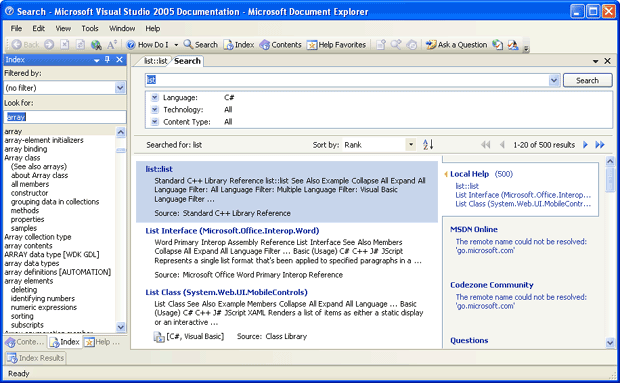Switch to the Index bottom tab

(65, 342)
